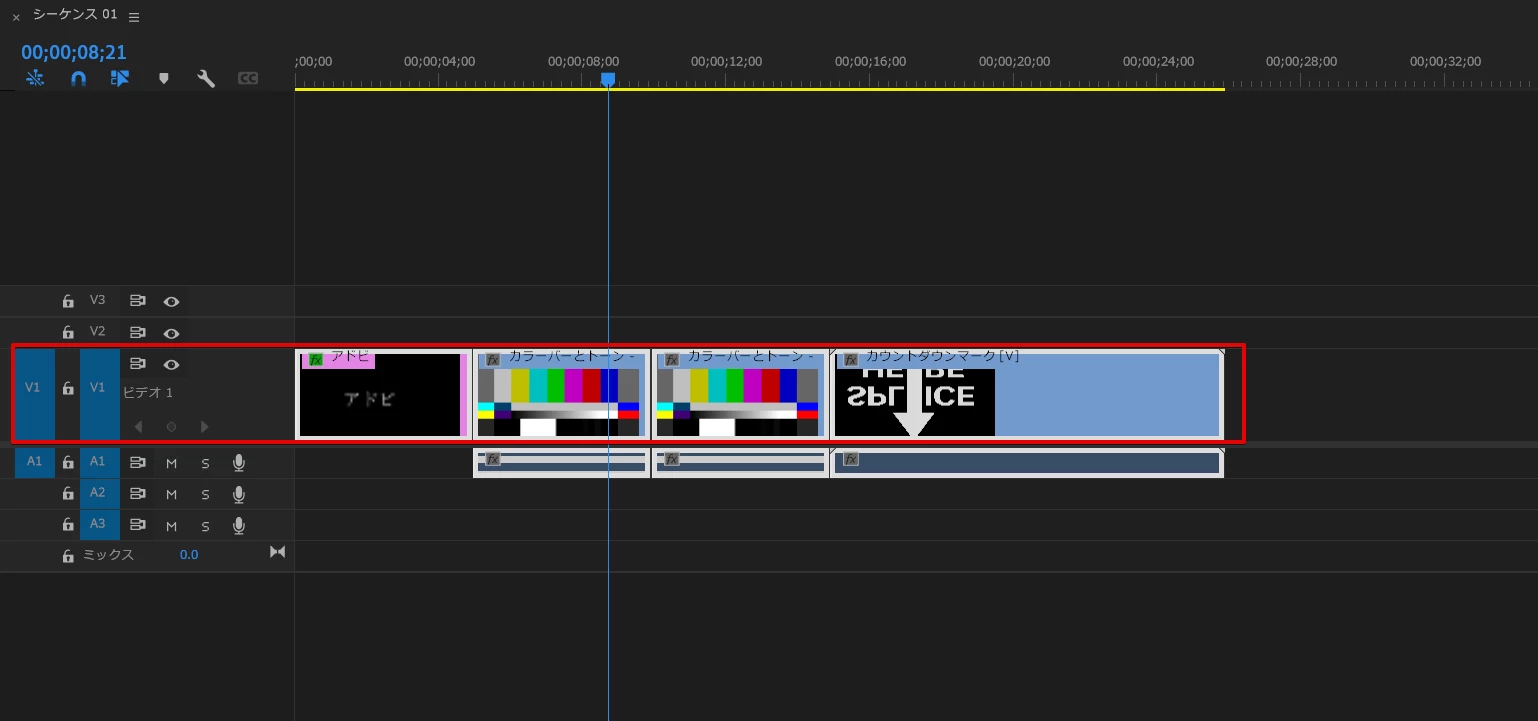1538x721 pixels.
Task: Toggle lock on audio track A1
Action: (68, 463)
